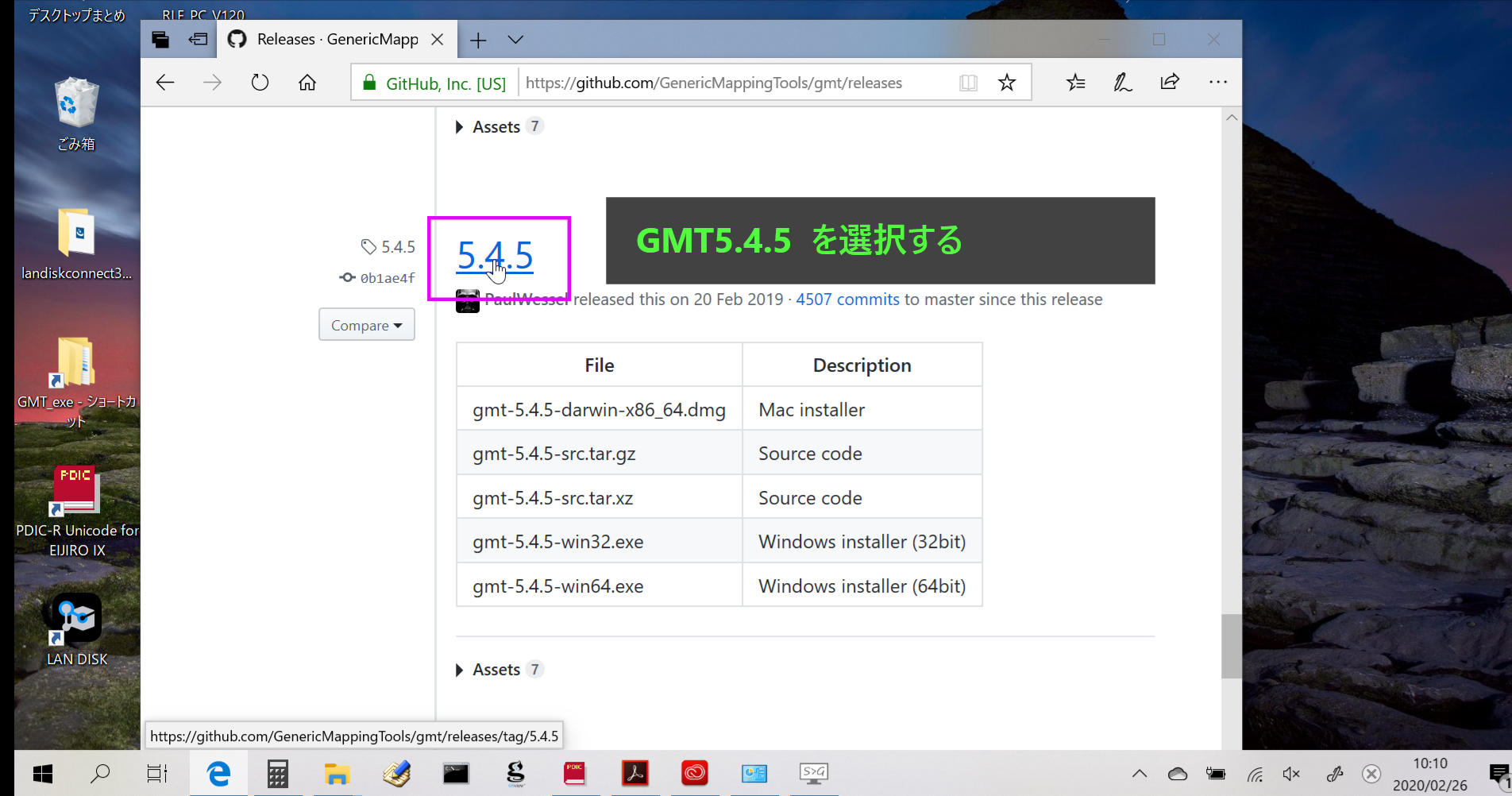Expand the bottom Assets section
Screen dimensions: 1512x796
pos(497,669)
